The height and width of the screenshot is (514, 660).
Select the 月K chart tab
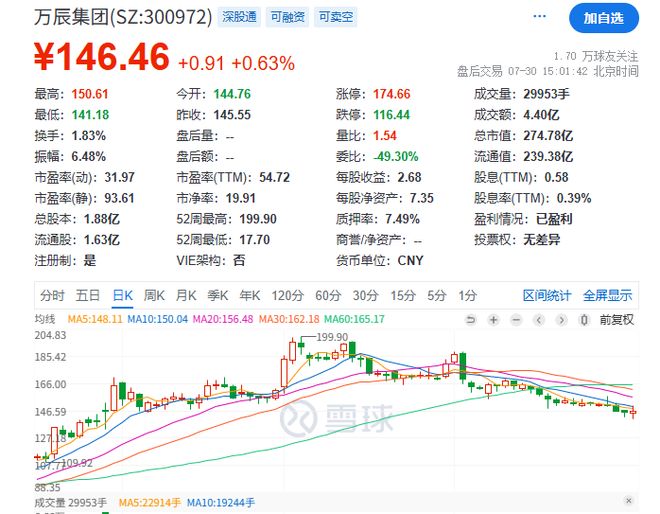click(x=186, y=296)
